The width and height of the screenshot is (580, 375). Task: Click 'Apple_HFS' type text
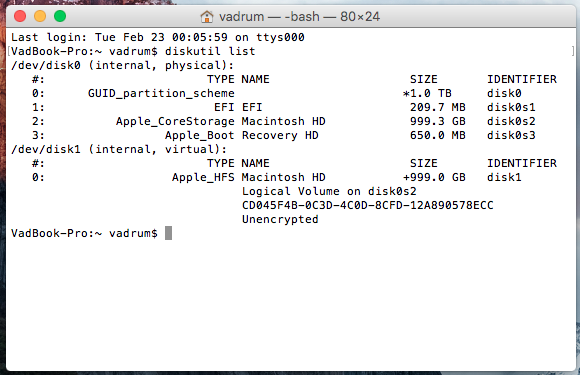(x=203, y=178)
